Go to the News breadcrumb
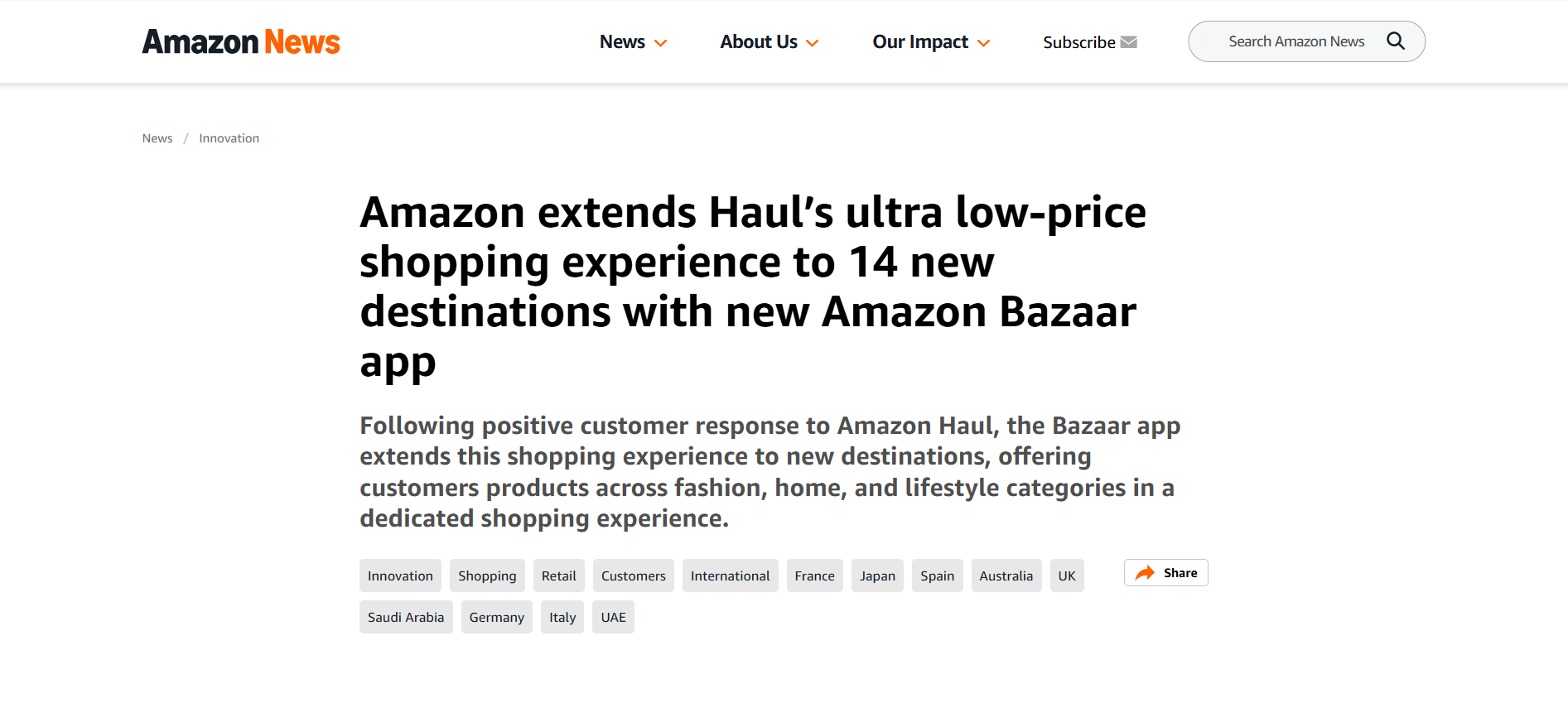1568x708 pixels. pos(157,138)
